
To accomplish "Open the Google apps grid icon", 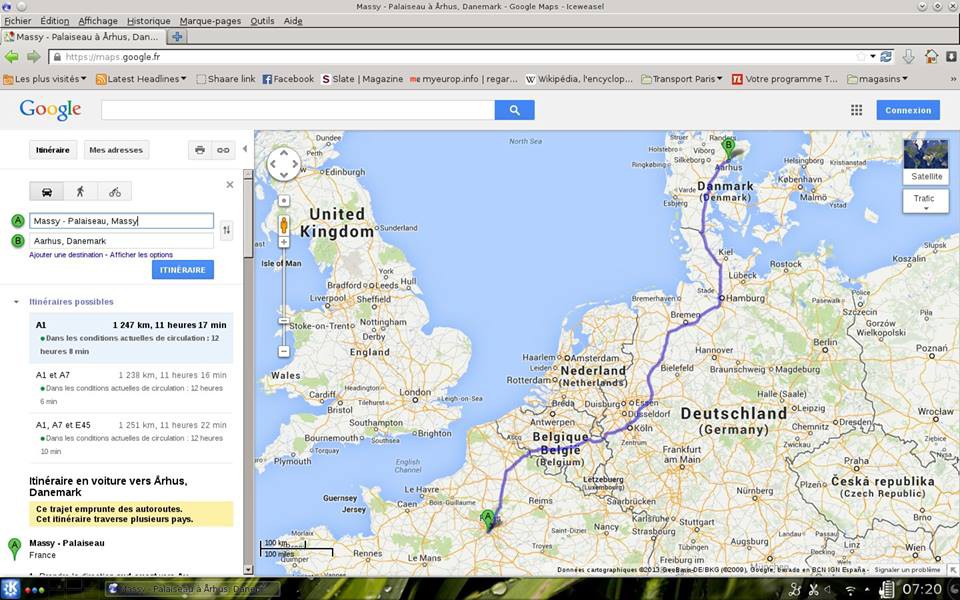I will point(857,110).
